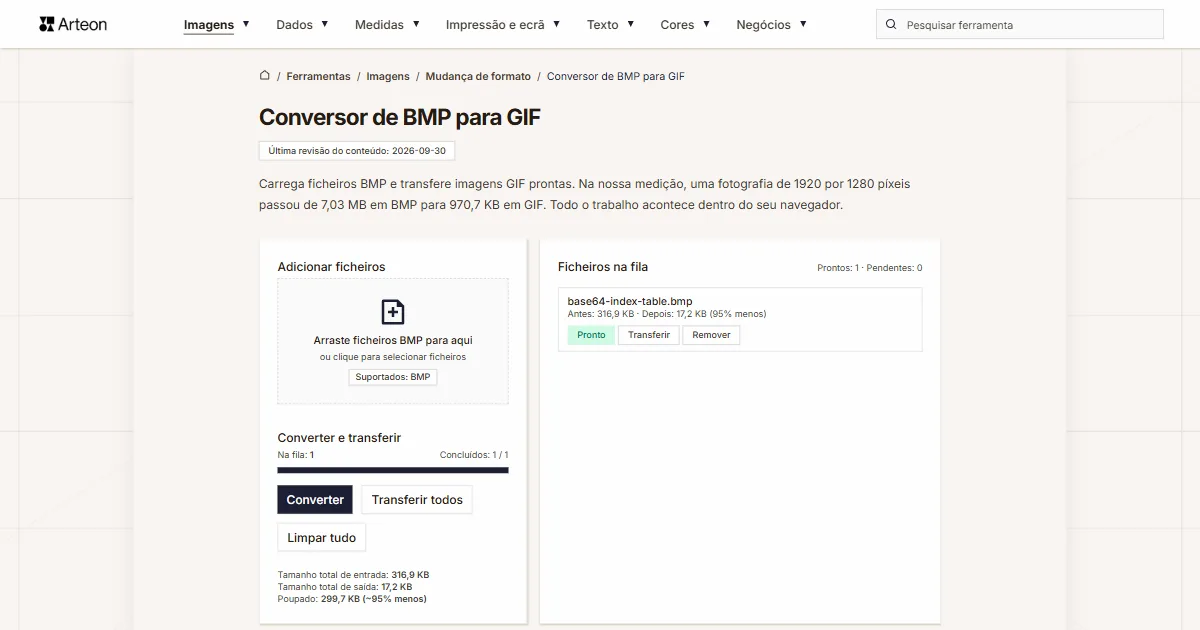
Task: Go to Mudança de formato breadcrumb
Action: click(478, 76)
